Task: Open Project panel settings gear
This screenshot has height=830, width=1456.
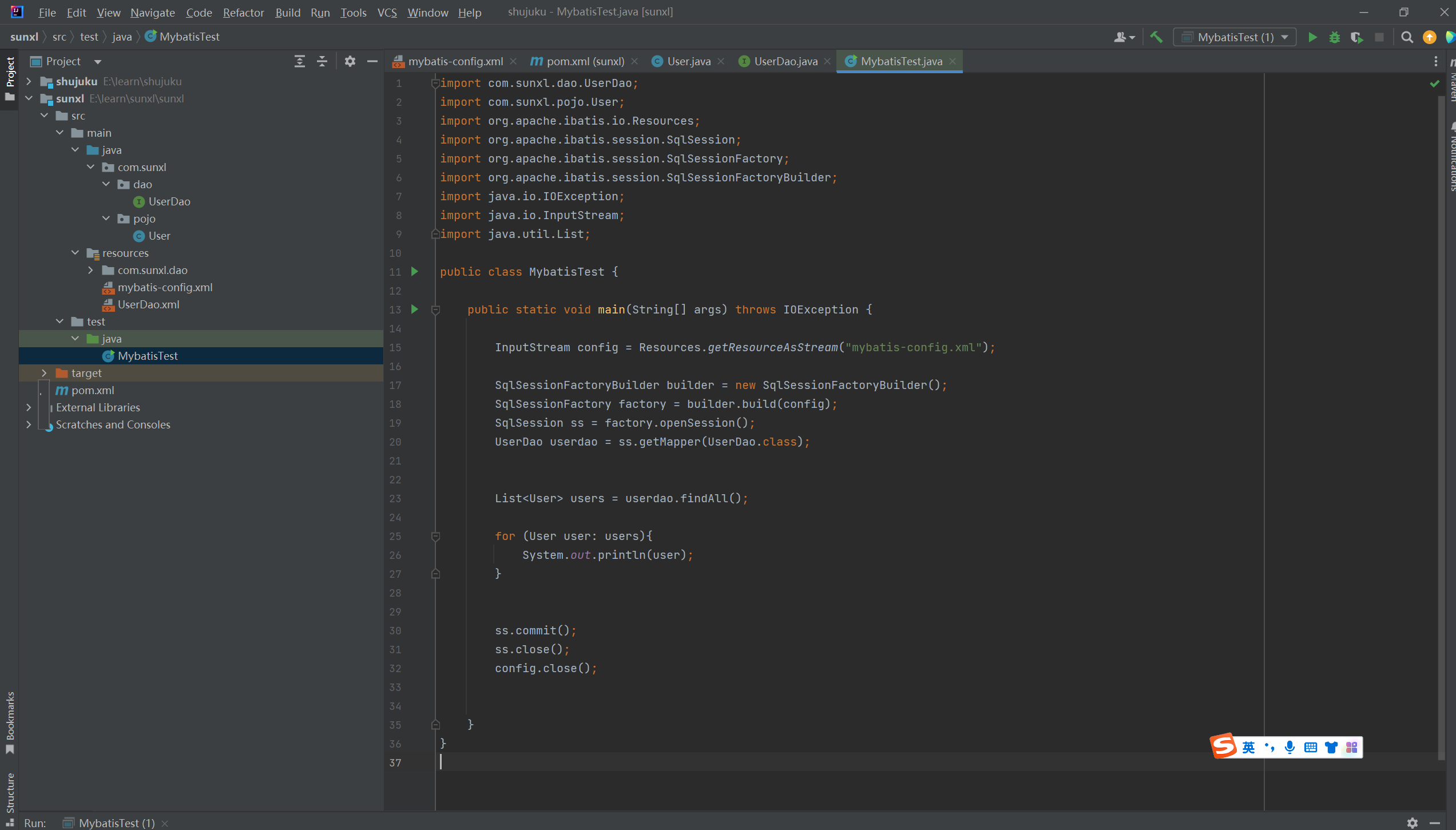Action: click(x=350, y=61)
